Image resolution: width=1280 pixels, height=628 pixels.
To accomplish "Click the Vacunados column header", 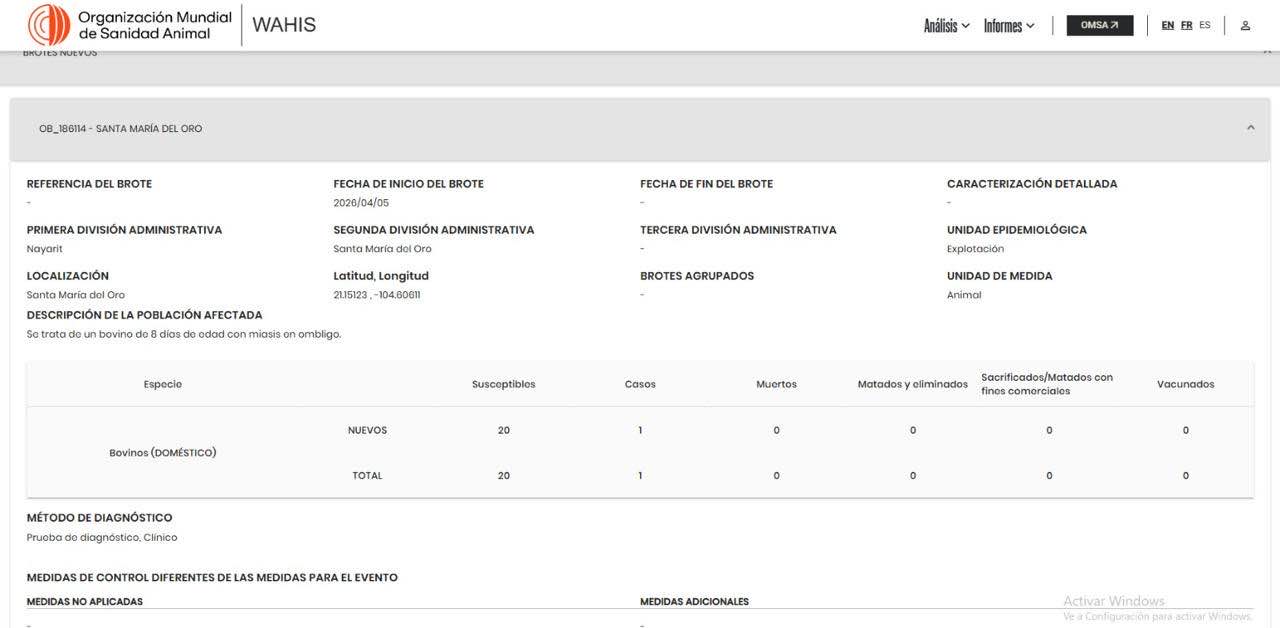I will 1185,384.
